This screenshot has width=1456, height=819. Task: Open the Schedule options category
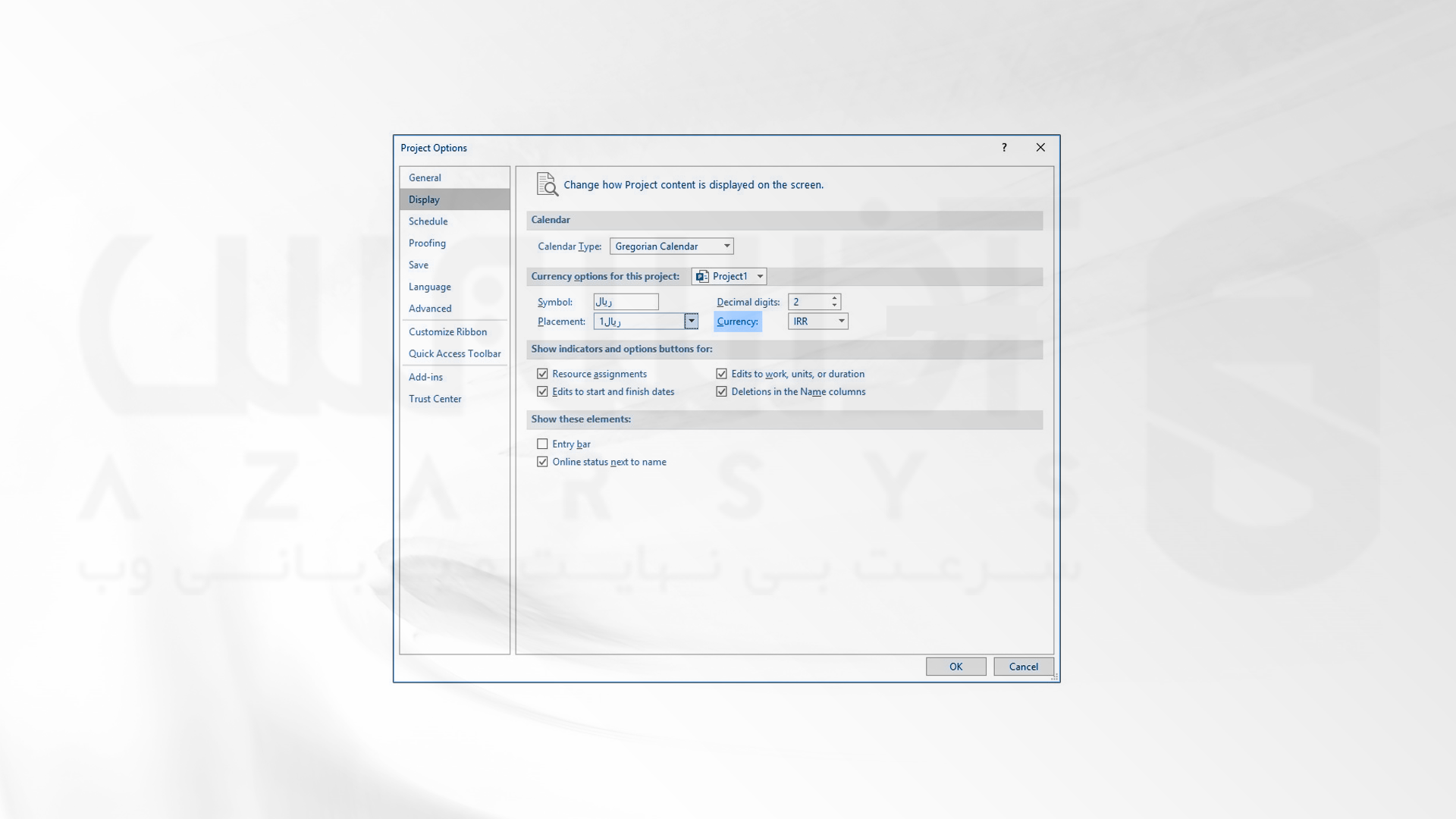coord(454,221)
